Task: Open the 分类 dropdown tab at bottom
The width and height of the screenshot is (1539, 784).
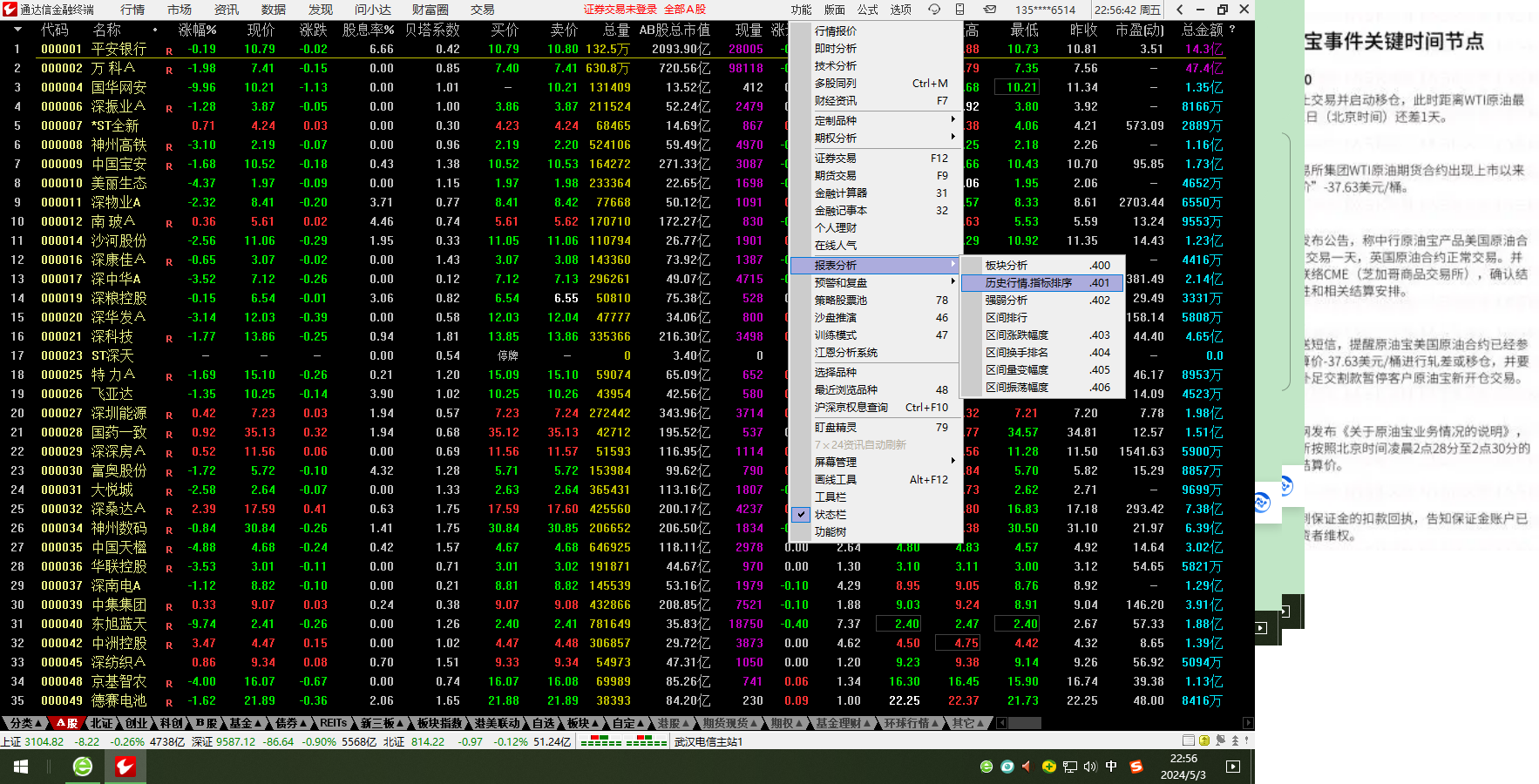Action: tap(24, 723)
